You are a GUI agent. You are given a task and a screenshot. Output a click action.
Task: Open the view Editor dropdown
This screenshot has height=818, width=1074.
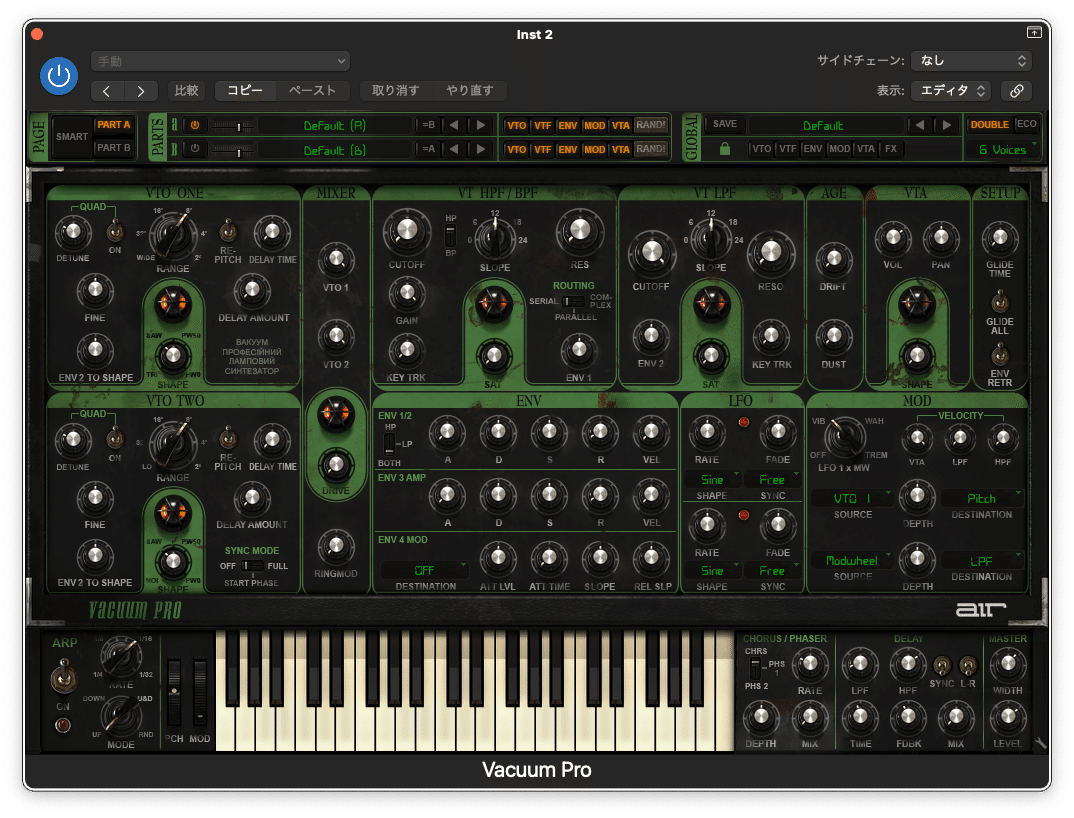point(951,90)
